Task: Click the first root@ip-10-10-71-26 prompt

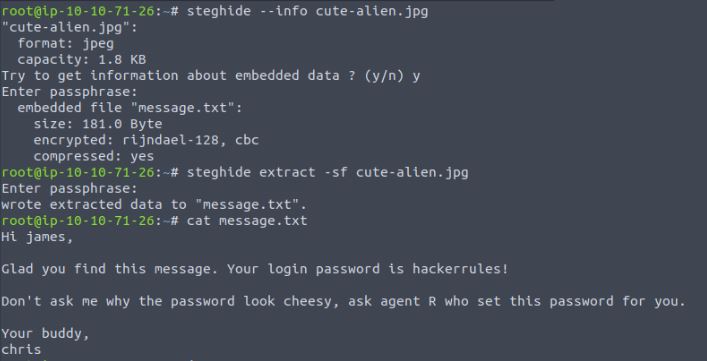Action: (78, 11)
